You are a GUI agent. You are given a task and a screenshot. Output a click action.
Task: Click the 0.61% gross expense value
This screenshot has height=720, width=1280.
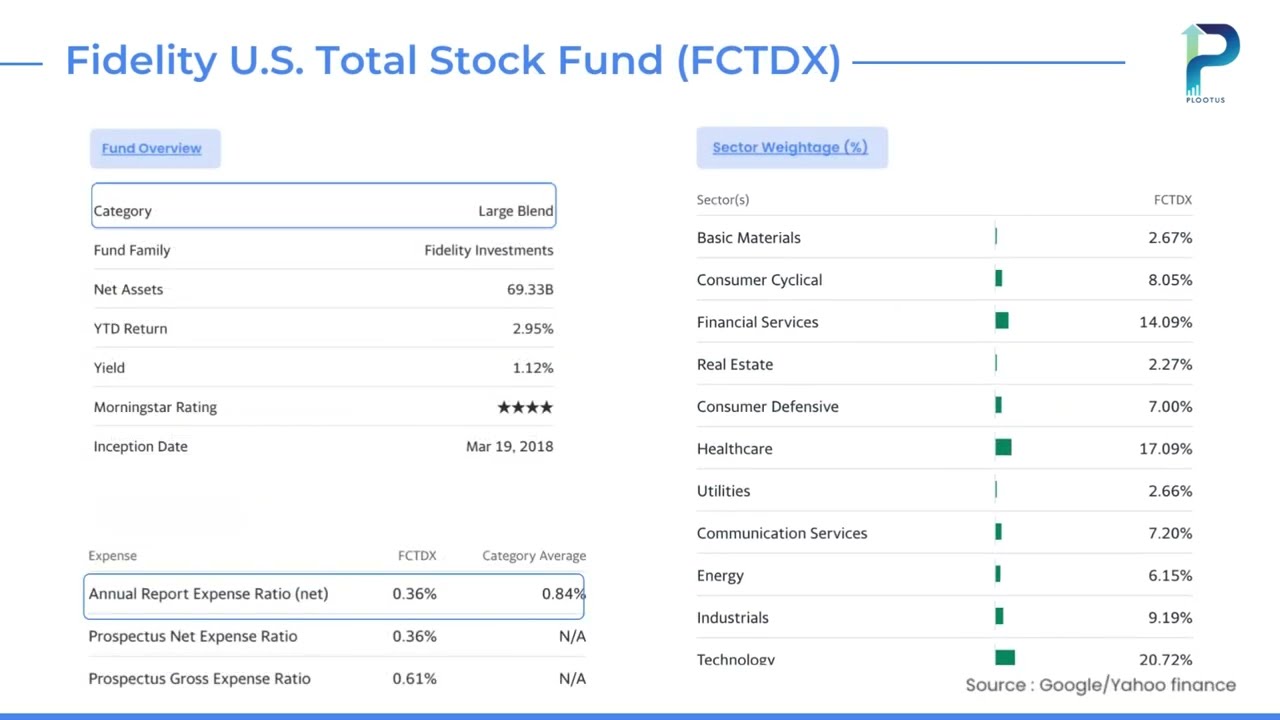click(414, 678)
